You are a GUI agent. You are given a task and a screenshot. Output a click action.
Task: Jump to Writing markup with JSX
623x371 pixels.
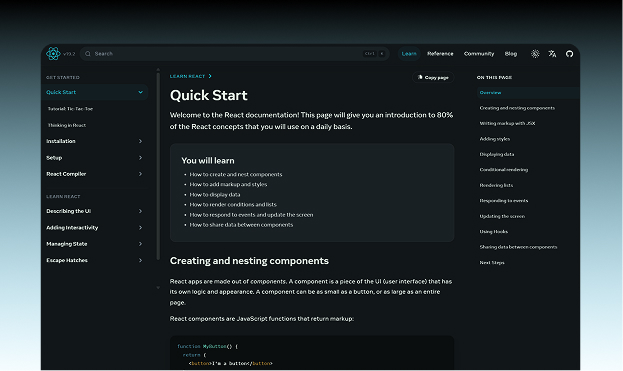pos(507,124)
